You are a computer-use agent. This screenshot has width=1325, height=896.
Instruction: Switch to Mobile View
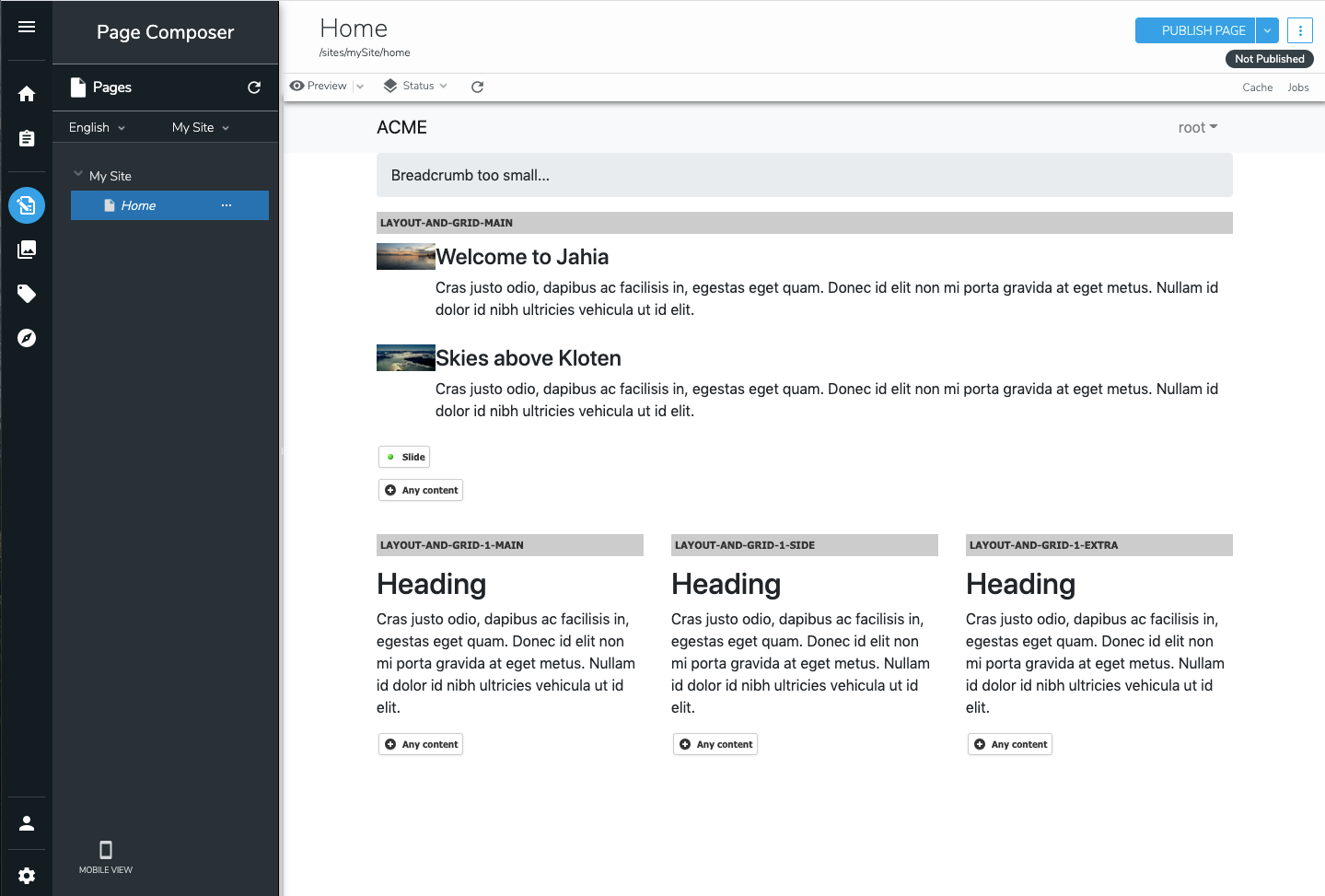[x=106, y=856]
